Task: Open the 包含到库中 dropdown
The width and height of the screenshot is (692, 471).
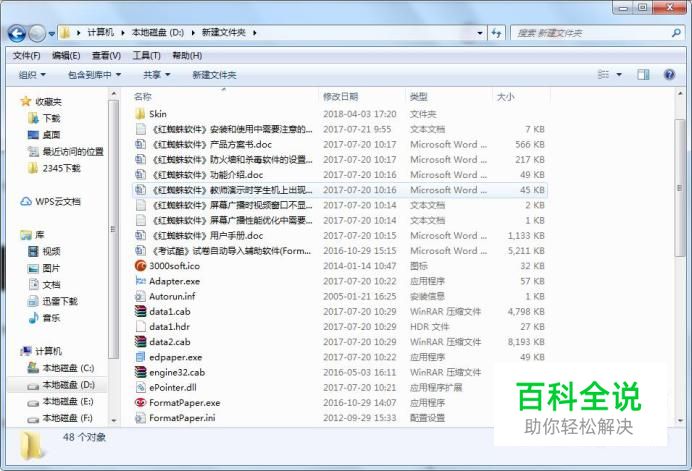Action: pos(94,75)
